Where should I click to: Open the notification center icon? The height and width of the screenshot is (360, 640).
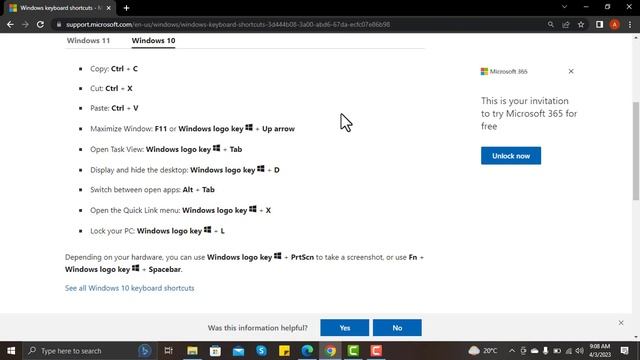(624, 351)
